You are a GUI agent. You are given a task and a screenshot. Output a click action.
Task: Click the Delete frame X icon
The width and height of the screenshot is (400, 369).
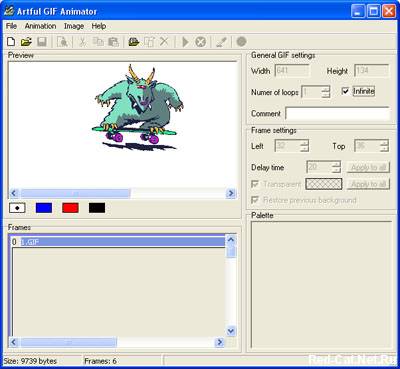[164, 42]
